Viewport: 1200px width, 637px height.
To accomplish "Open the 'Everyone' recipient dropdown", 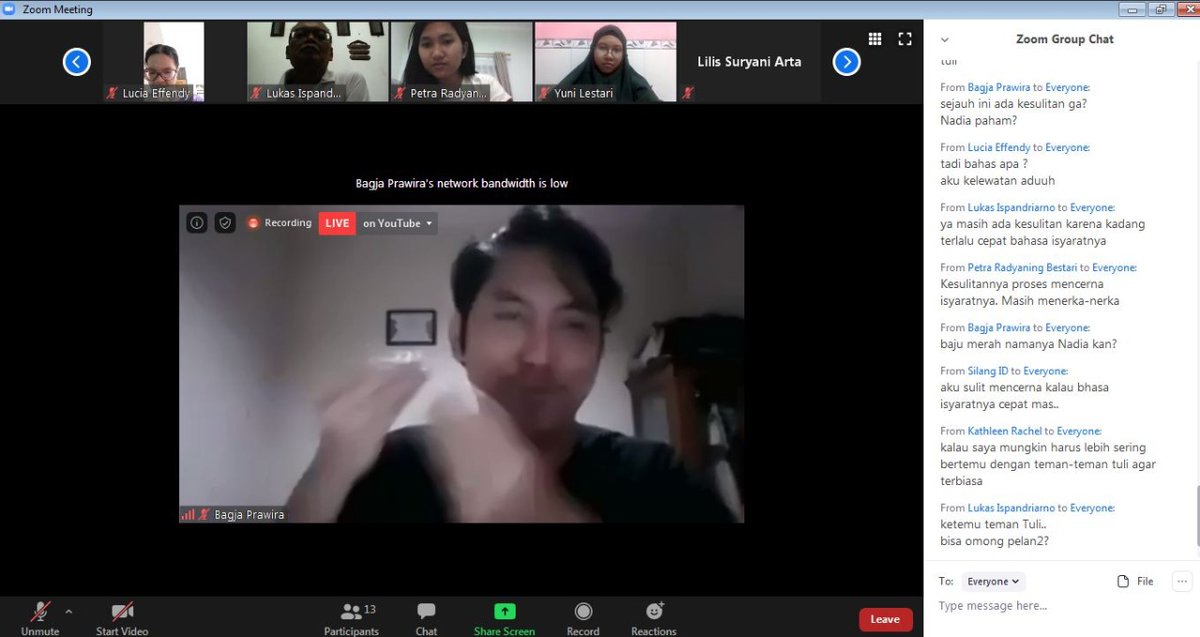I will pos(993,581).
